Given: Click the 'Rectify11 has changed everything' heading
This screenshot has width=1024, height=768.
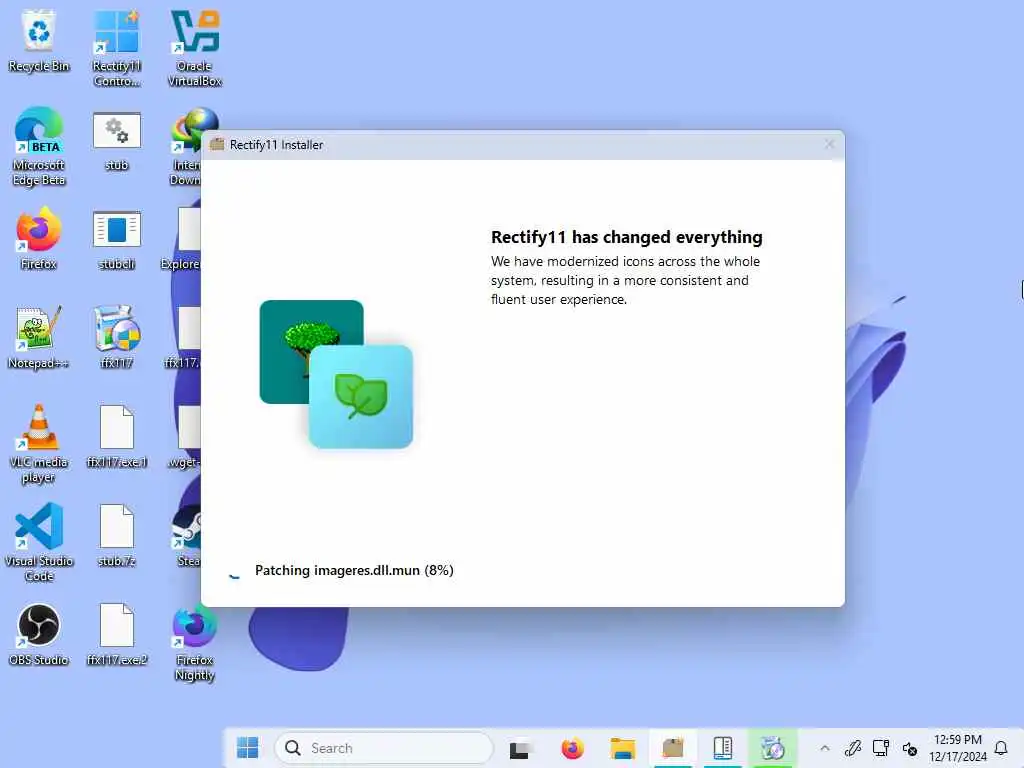Looking at the screenshot, I should pos(626,237).
